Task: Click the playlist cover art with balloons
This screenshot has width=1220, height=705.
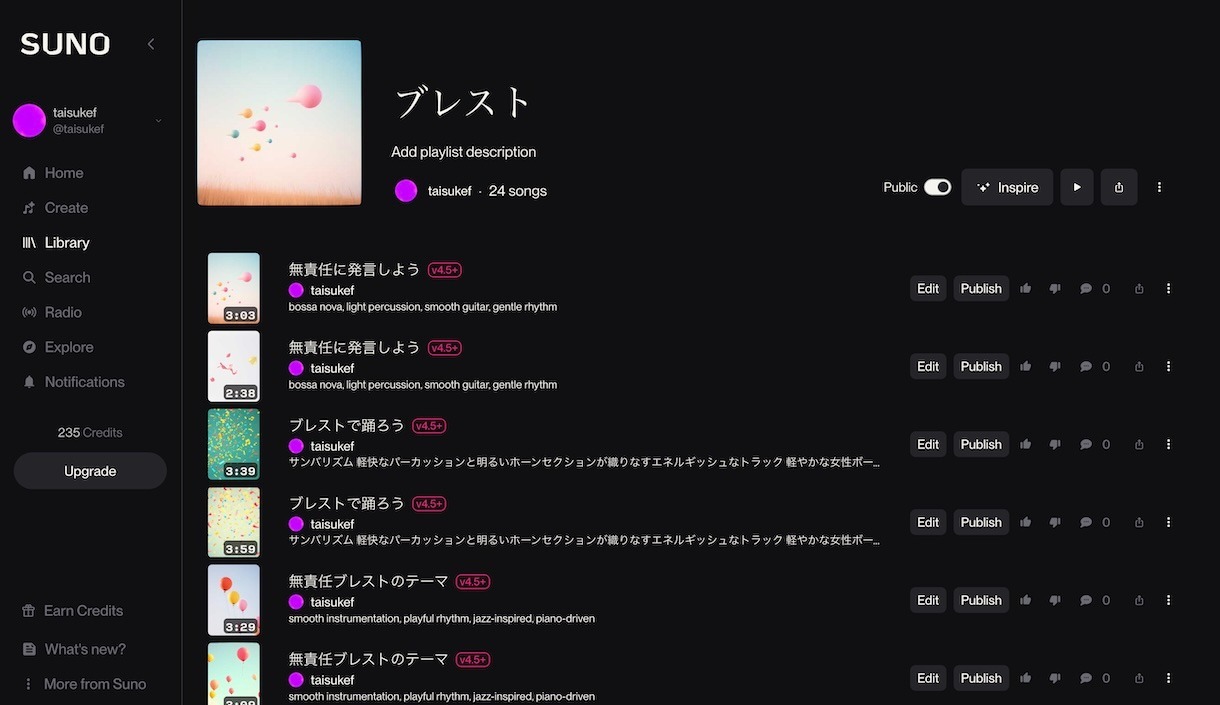Action: click(280, 123)
